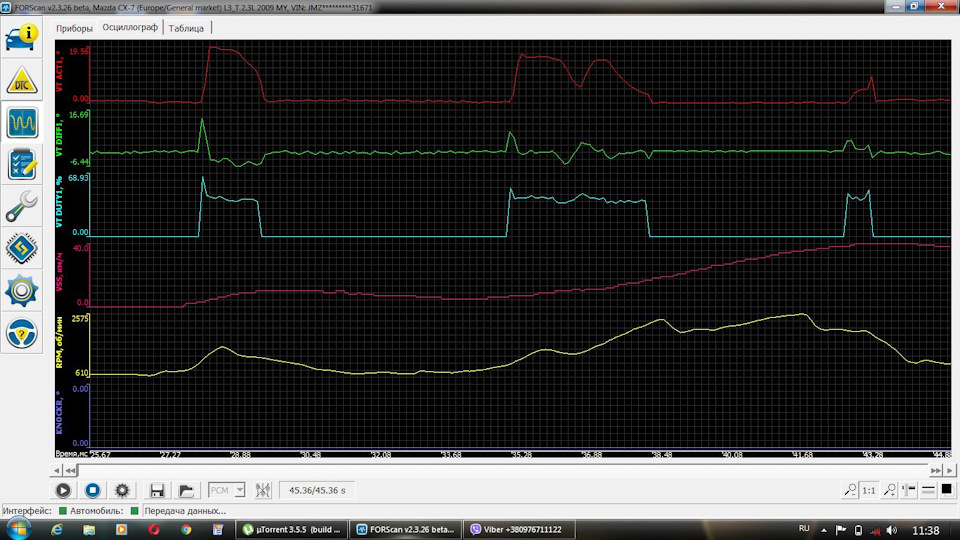960x540 pixels.
Task: Switch graph background color with black square
Action: click(x=947, y=489)
